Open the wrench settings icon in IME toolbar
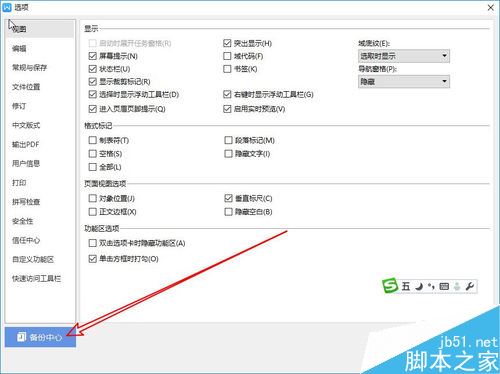This screenshot has height=374, width=500. pos(470,286)
